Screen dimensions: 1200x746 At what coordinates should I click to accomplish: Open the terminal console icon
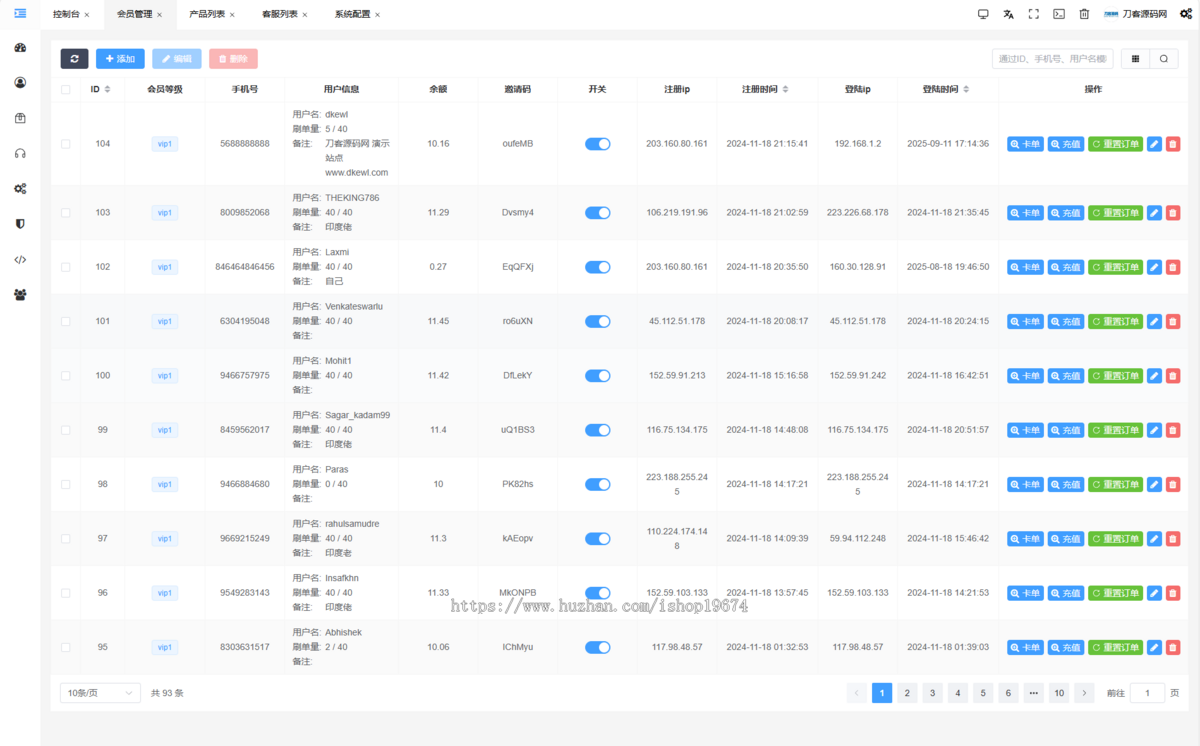[1059, 14]
